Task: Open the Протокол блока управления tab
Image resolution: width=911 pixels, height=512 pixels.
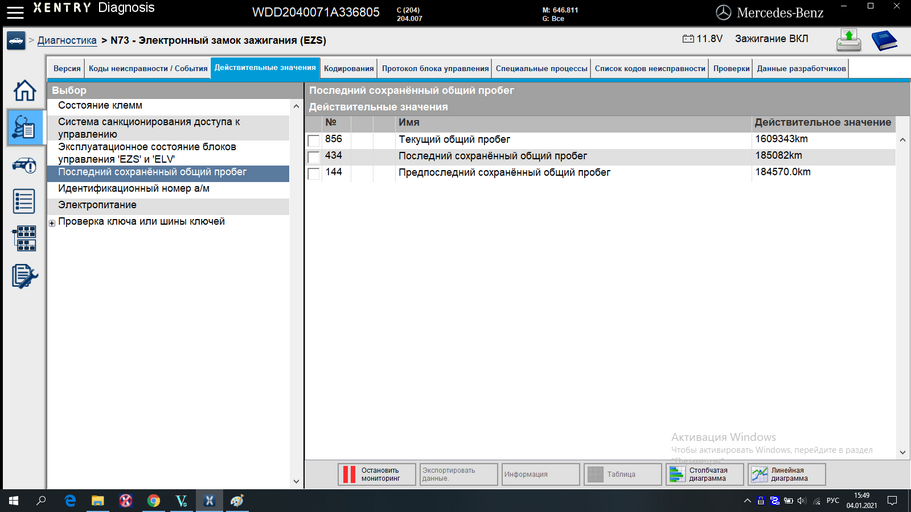Action: pyautogui.click(x=435, y=69)
